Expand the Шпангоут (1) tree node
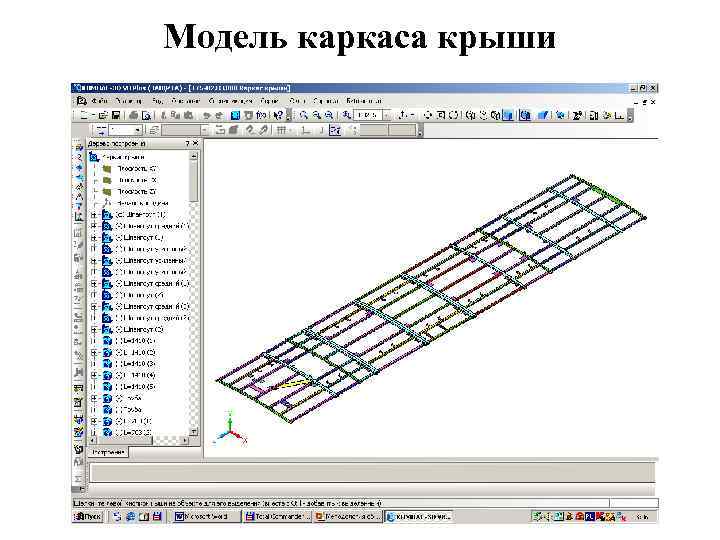This screenshot has width=720, height=540. tap(94, 215)
